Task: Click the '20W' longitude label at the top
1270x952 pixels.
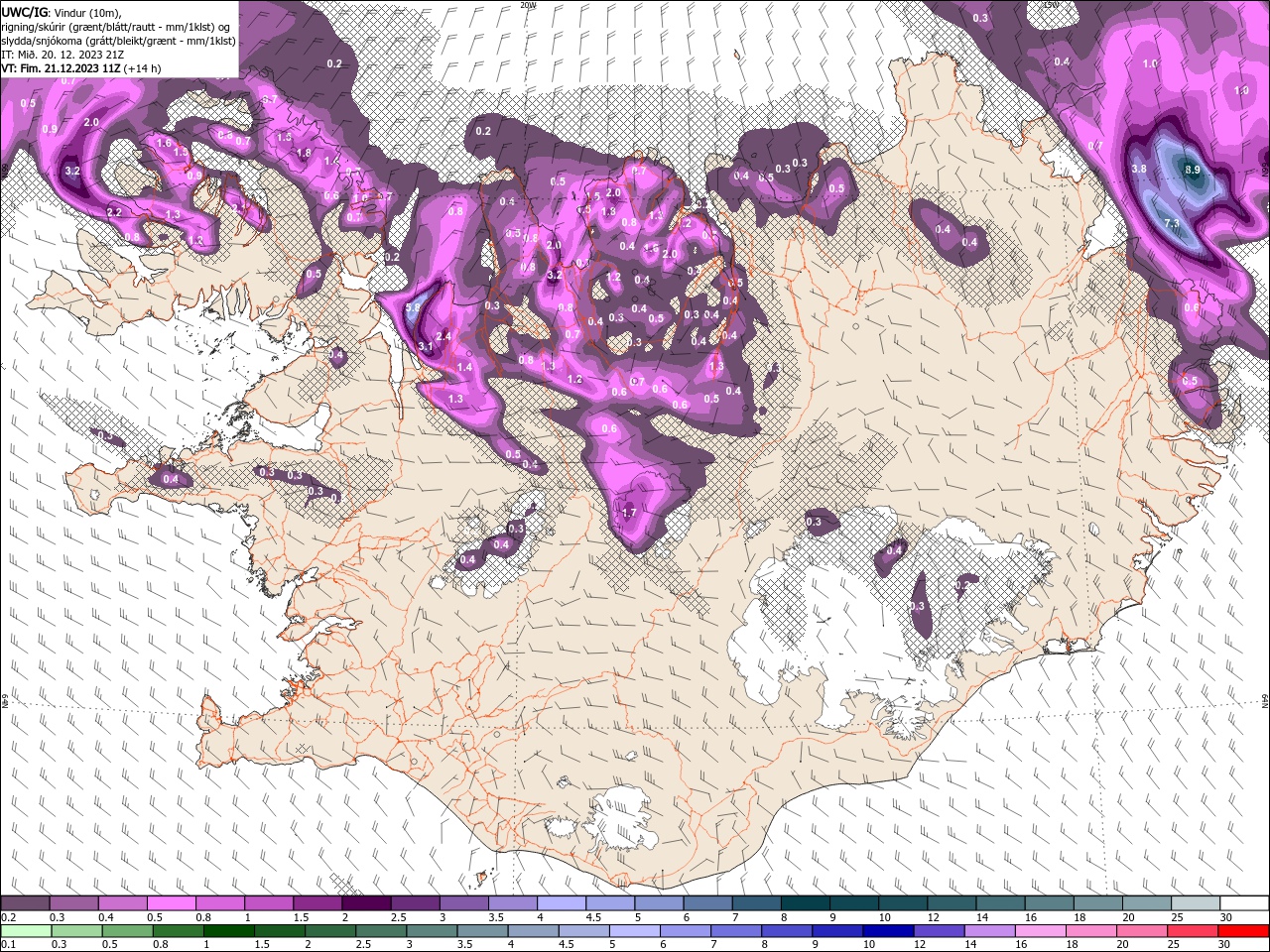Action: pyautogui.click(x=527, y=5)
